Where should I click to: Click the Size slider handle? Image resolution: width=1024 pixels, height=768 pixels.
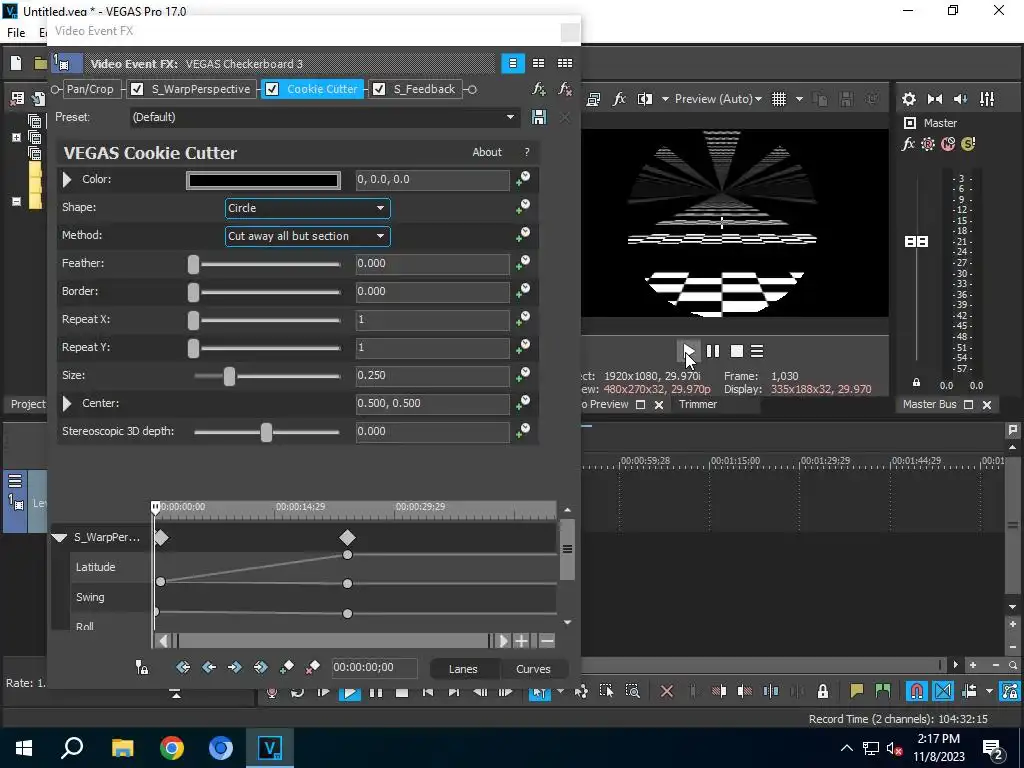tap(229, 376)
